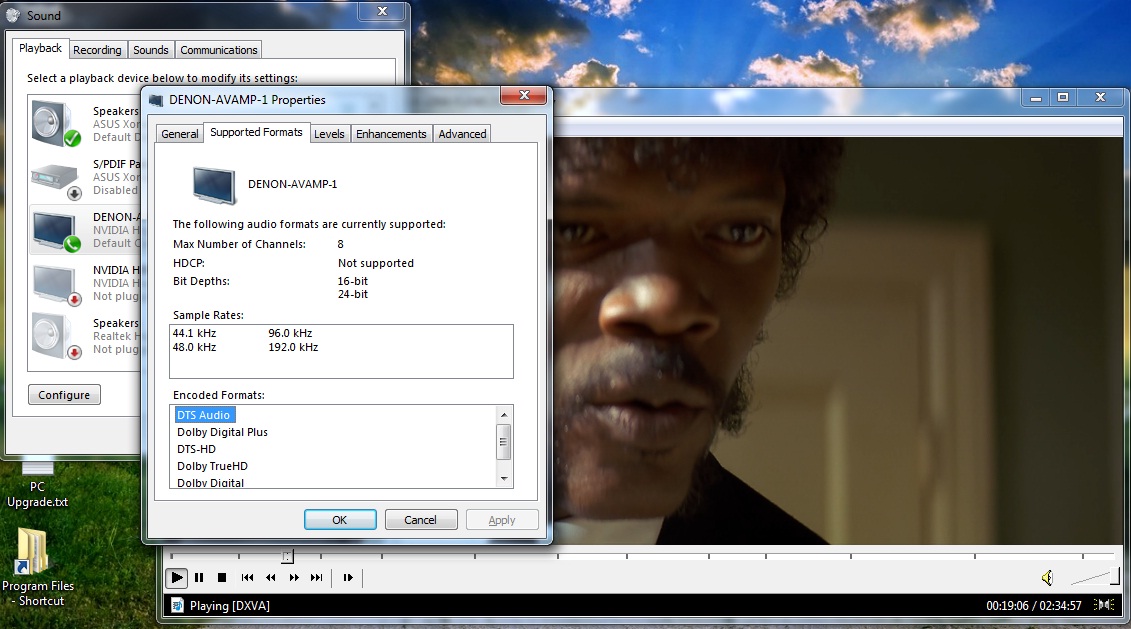Fast forward the video playback
The height and width of the screenshot is (629, 1131).
tap(294, 578)
